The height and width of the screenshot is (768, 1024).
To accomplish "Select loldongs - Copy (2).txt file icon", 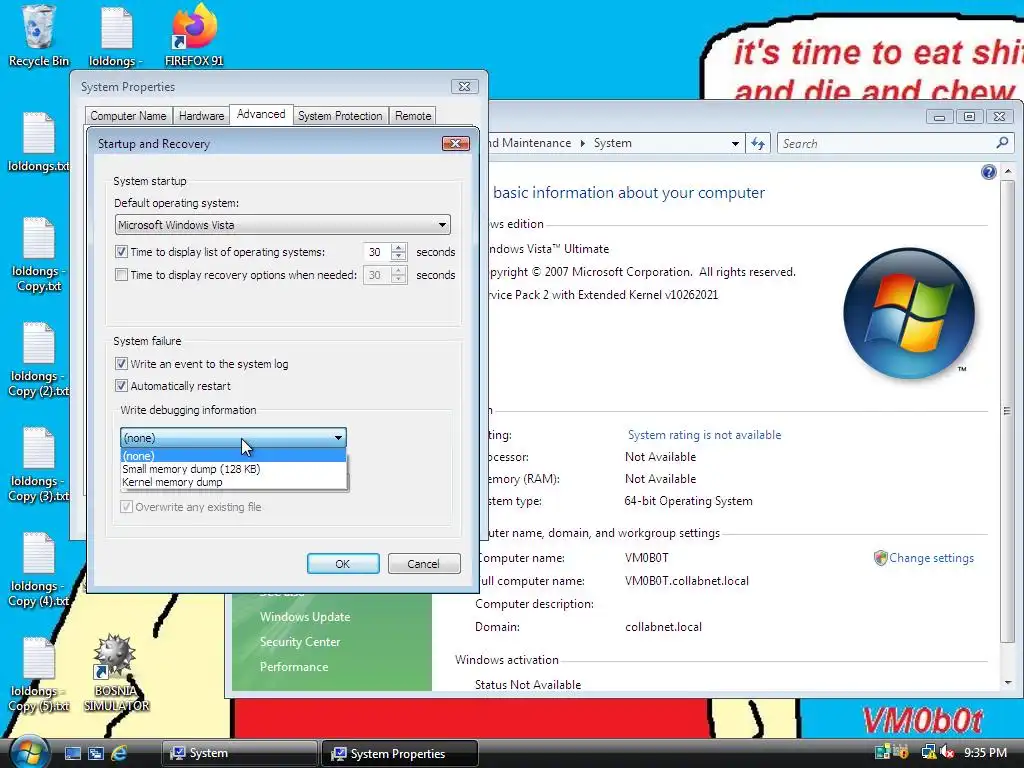I will click(39, 360).
